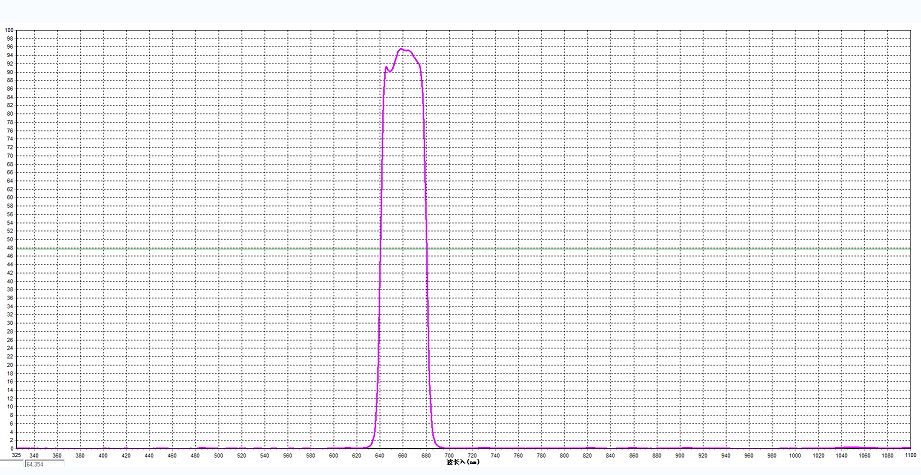Click the 660 label on the wavelength axis
This screenshot has height=475, width=921.
tap(402, 456)
